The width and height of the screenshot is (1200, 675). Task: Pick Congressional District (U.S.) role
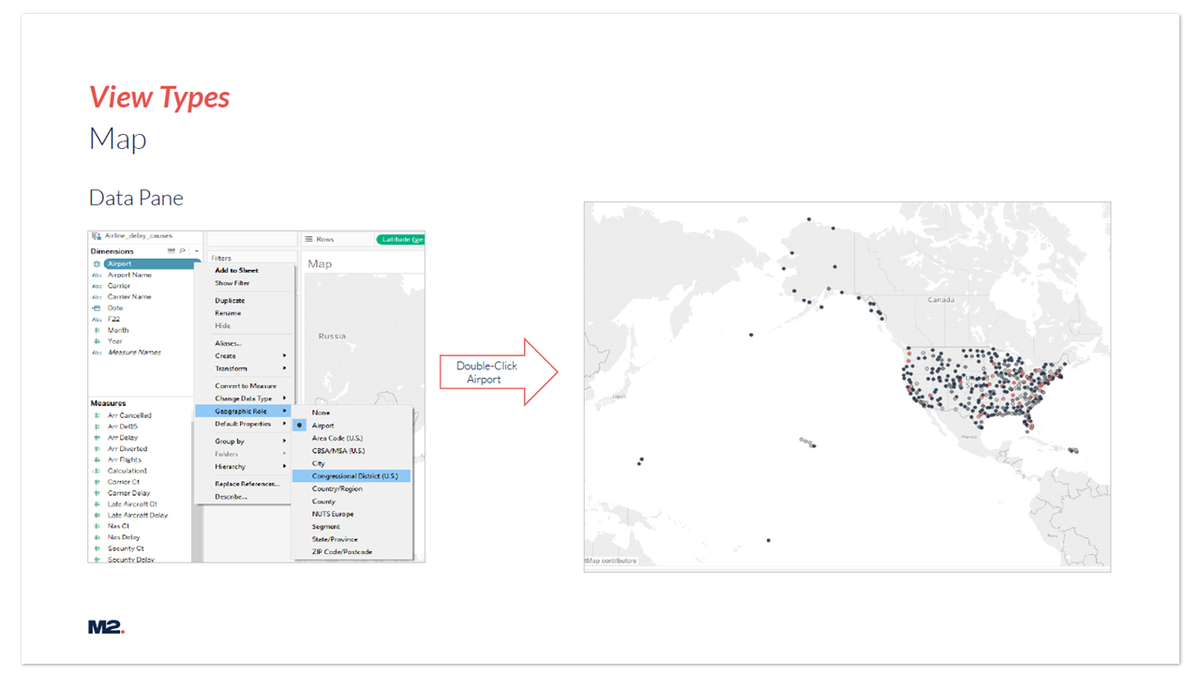352,476
